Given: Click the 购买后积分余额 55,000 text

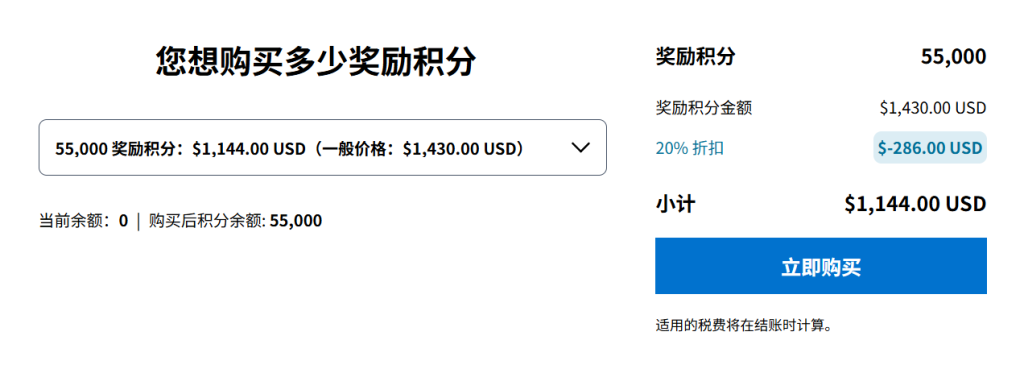Looking at the screenshot, I should (235, 221).
